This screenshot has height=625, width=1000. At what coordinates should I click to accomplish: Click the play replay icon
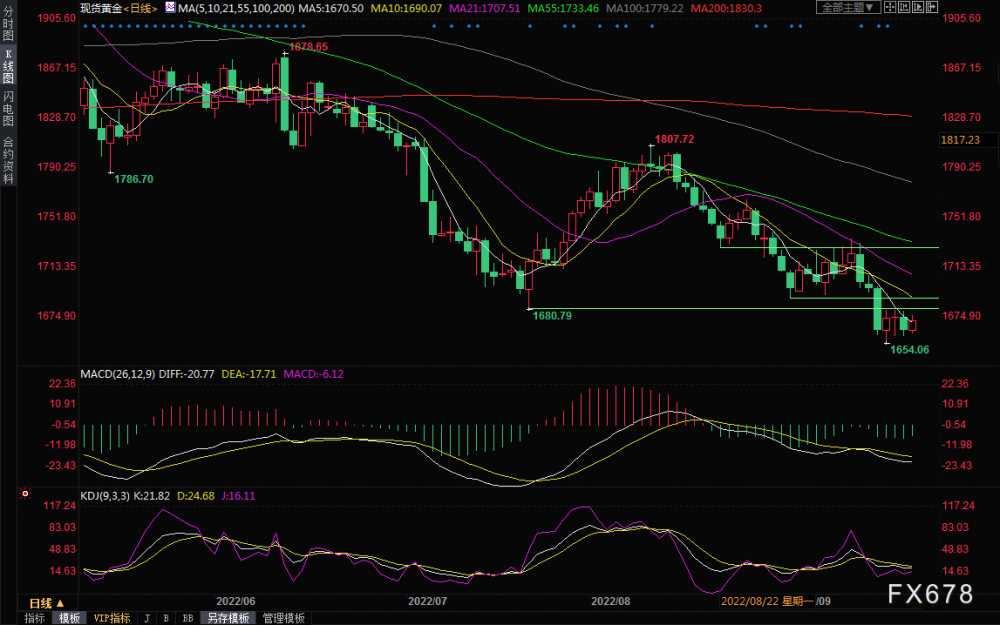point(918,7)
